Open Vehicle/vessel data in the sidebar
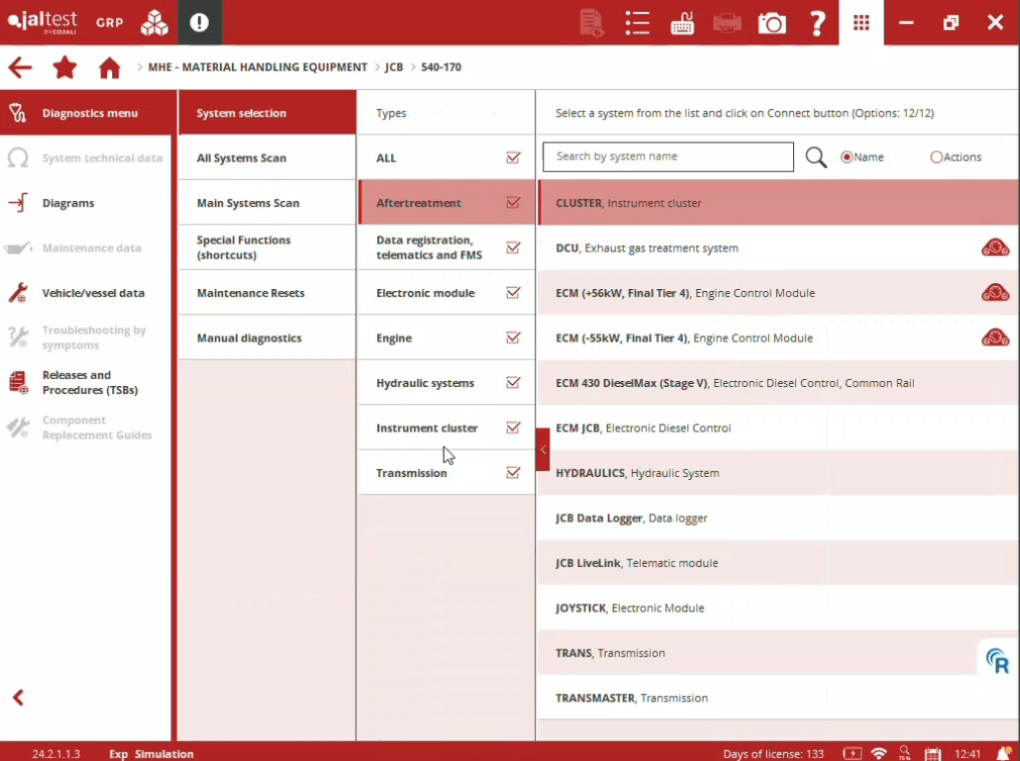 [x=93, y=293]
